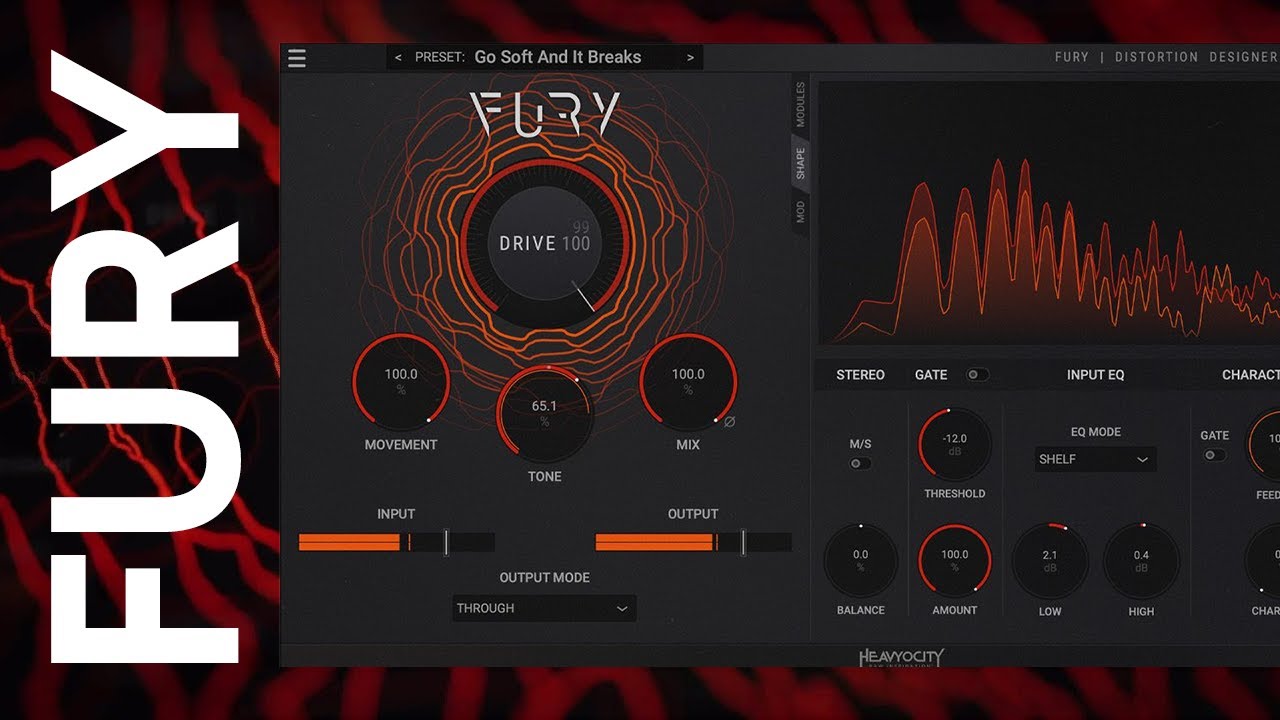
Task: Expand the OUTPUT MODE dropdown set to THROUGH
Action: point(544,608)
